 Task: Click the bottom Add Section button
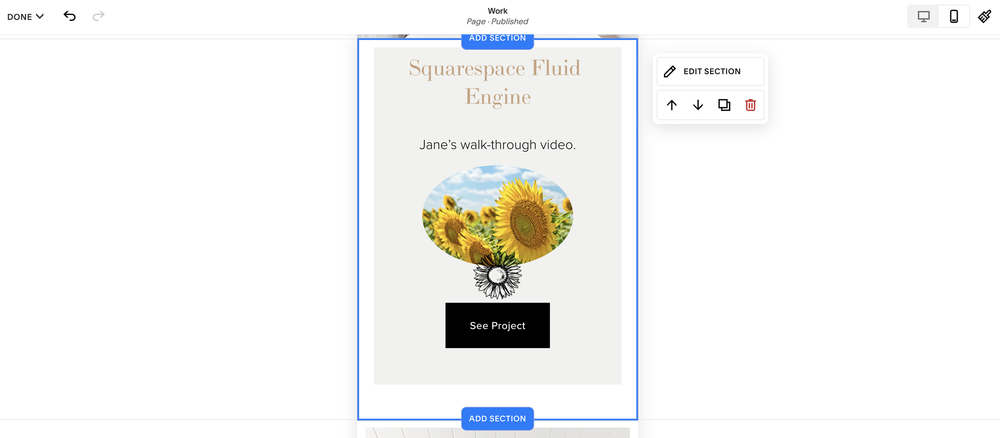(497, 419)
